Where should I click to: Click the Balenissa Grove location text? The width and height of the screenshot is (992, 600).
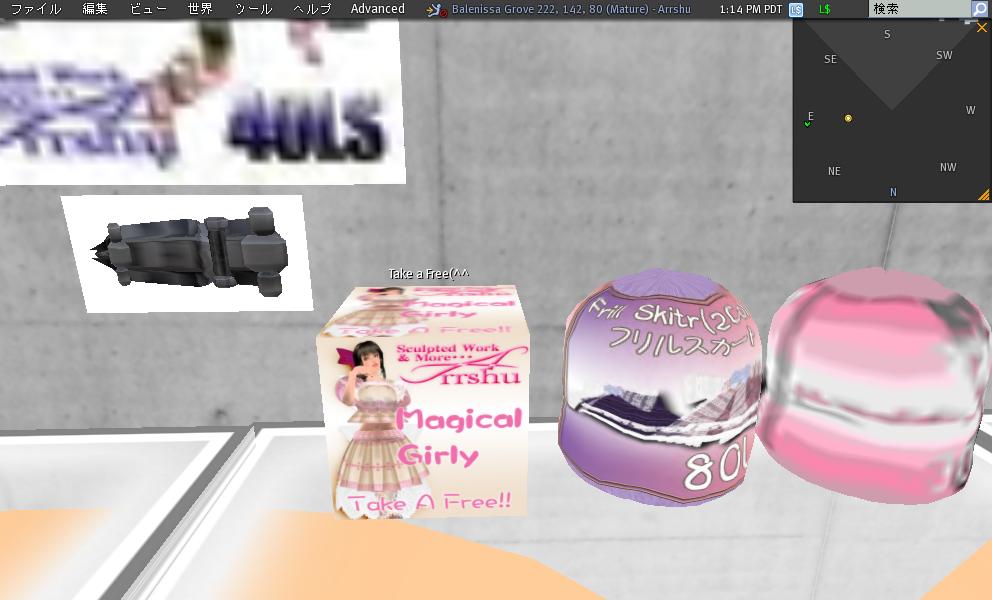571,9
